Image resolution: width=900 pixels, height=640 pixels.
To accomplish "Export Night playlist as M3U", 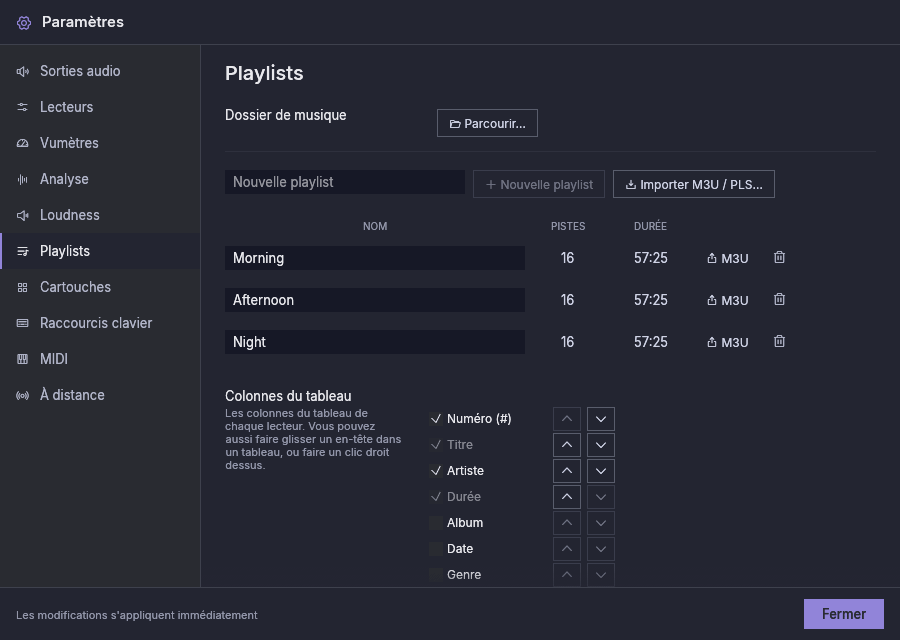I will pyautogui.click(x=727, y=342).
